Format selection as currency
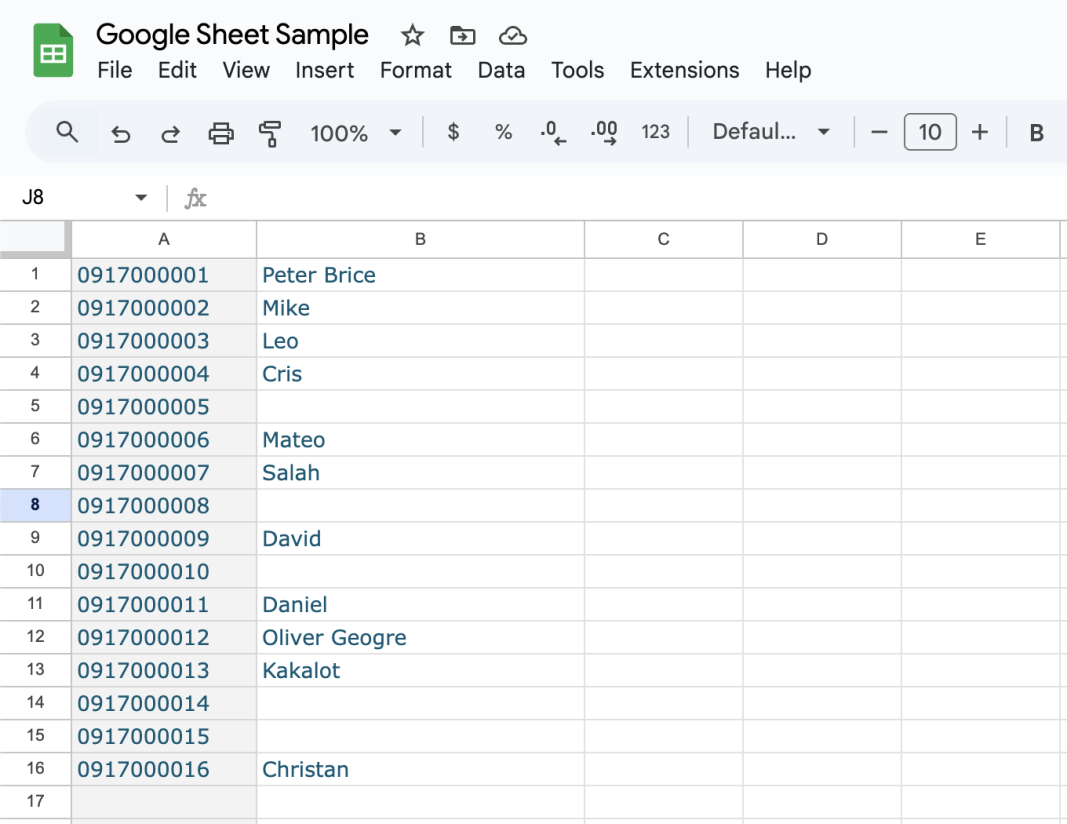This screenshot has height=824, width=1067. point(453,132)
